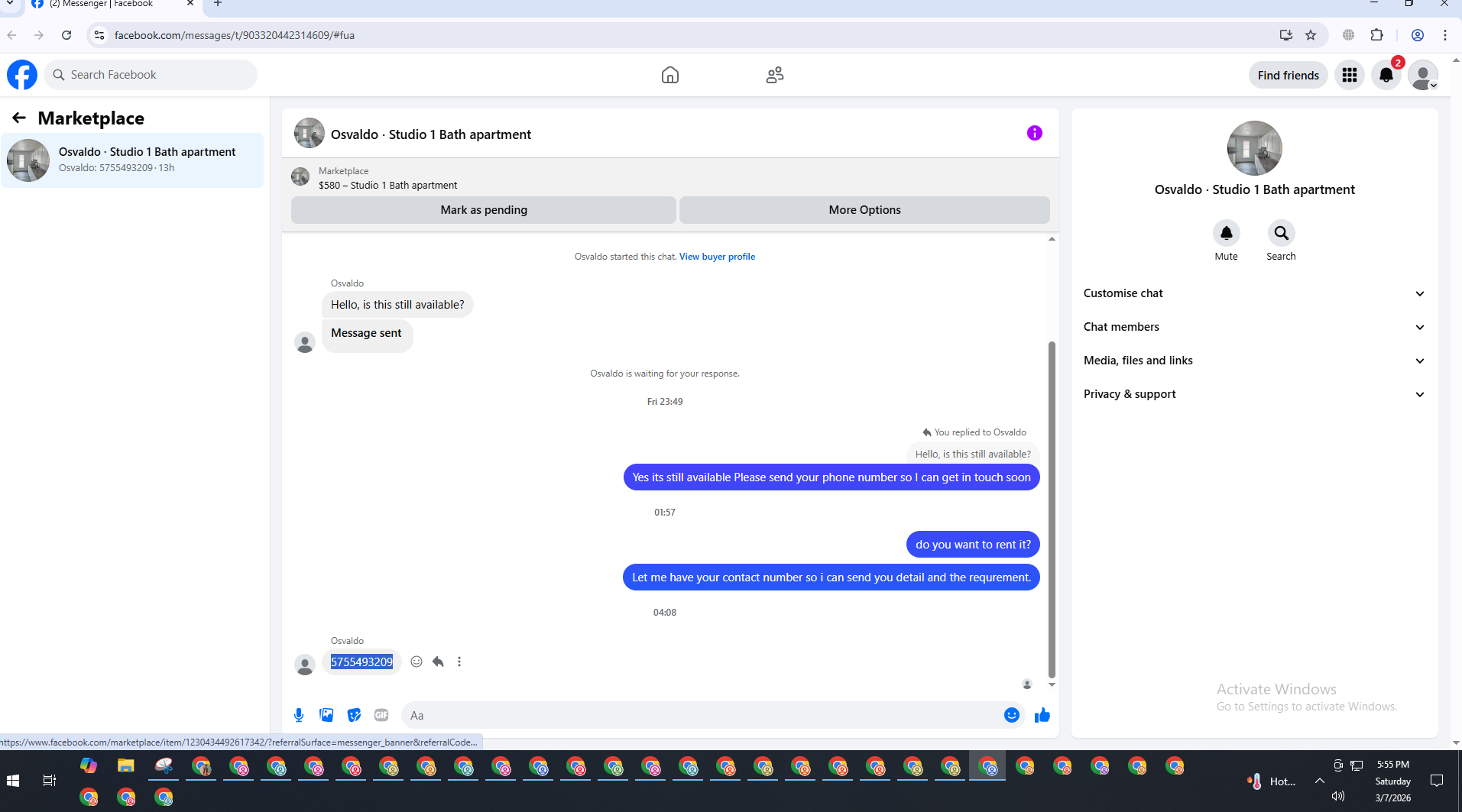Click the 'Let me have your contact number' message
Screen dimensions: 1462x812
(x=831, y=577)
